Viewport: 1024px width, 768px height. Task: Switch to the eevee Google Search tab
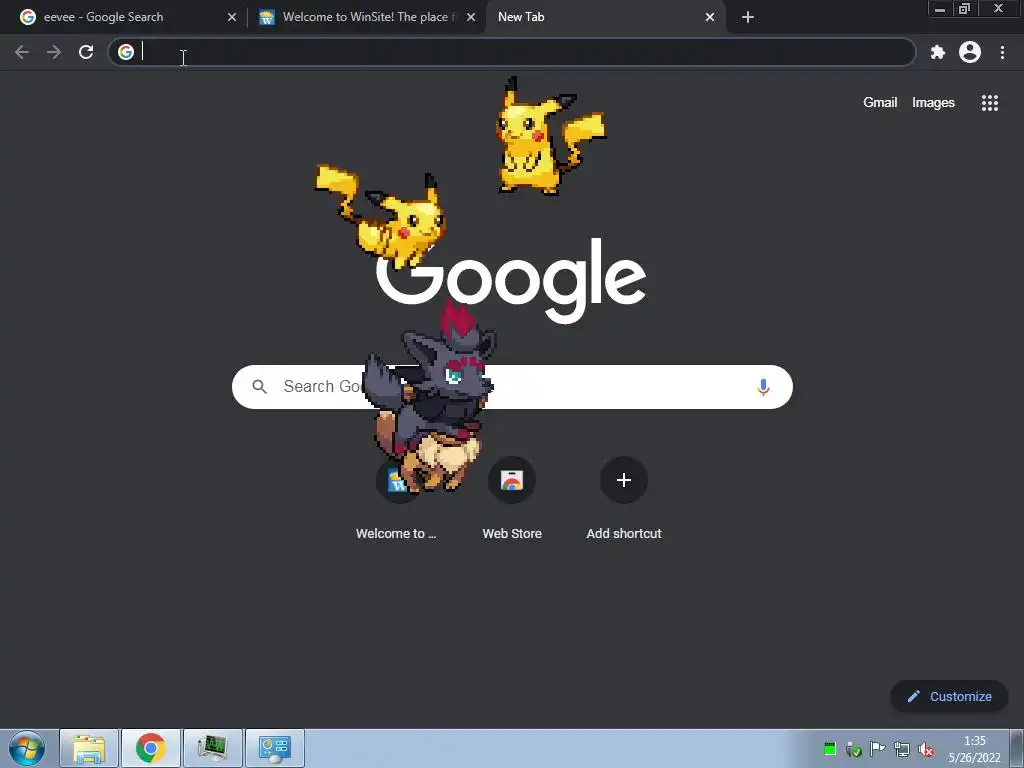[x=124, y=17]
